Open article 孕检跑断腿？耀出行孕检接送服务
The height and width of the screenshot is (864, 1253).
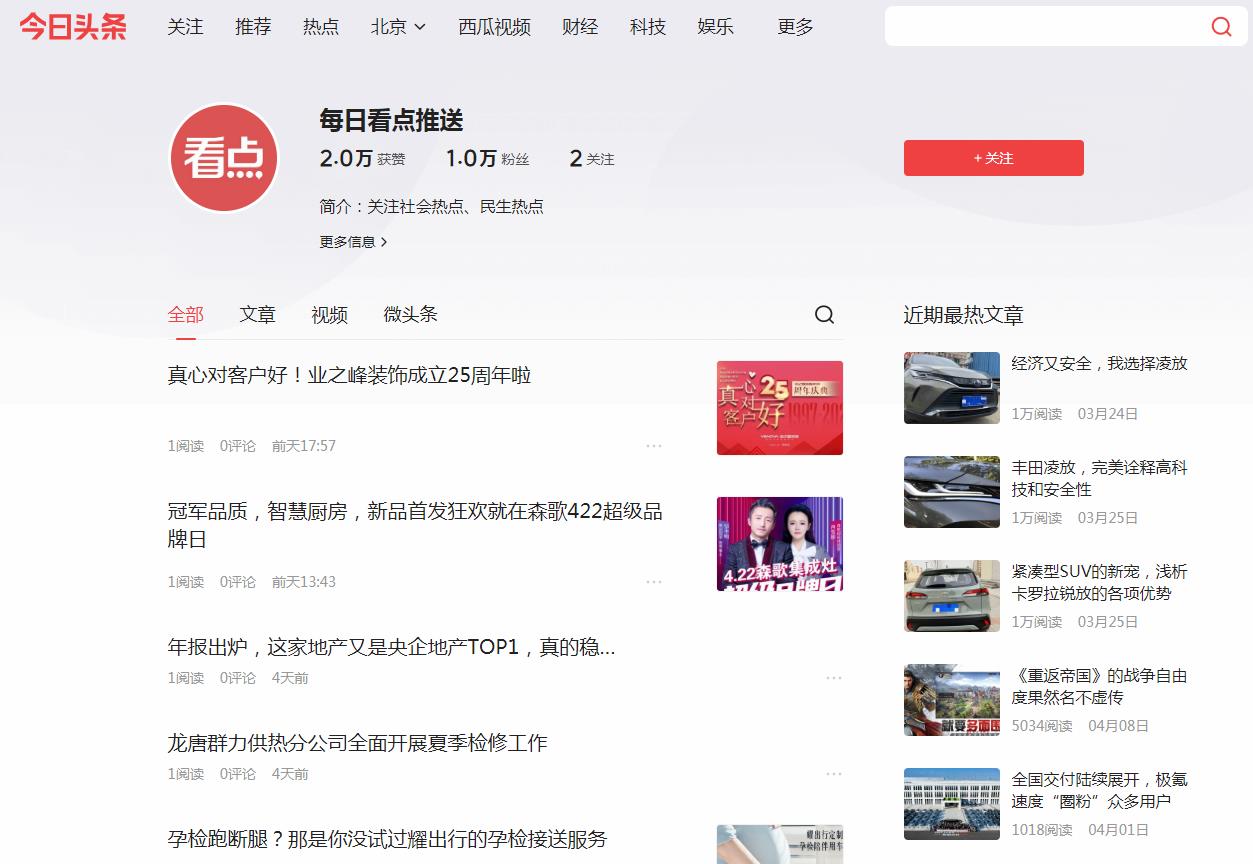pos(387,839)
